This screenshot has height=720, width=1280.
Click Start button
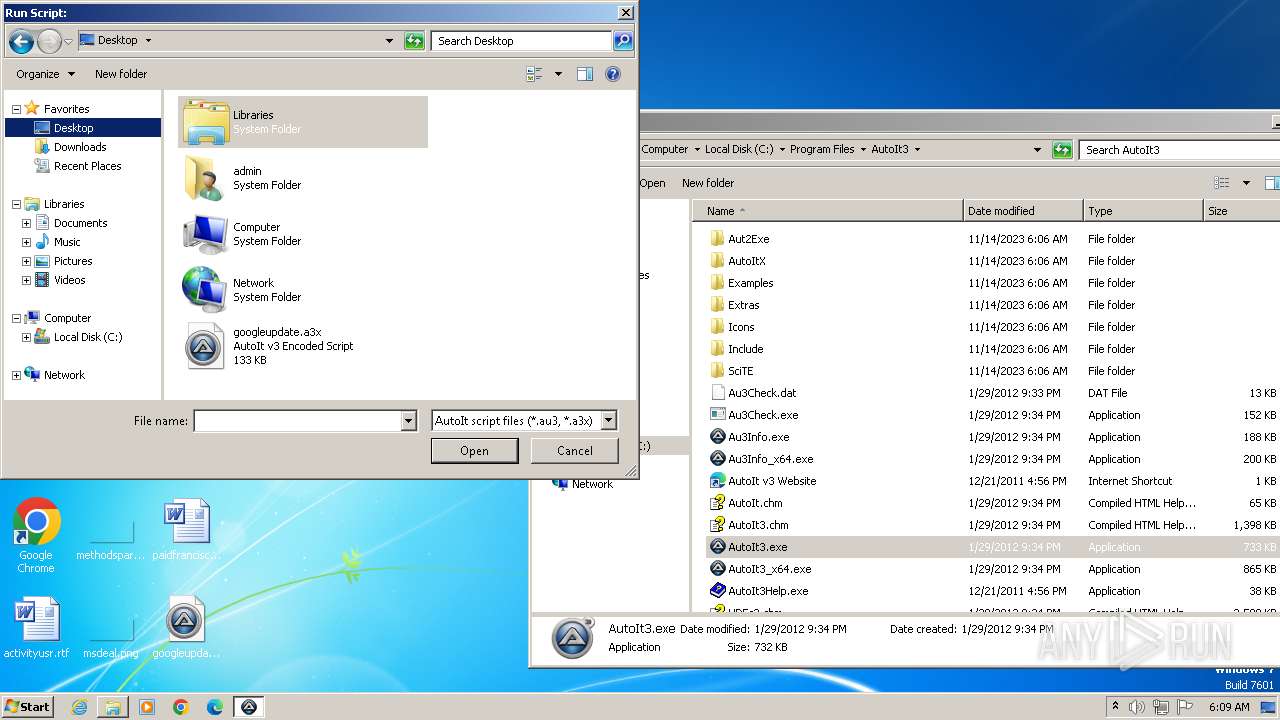click(x=27, y=706)
